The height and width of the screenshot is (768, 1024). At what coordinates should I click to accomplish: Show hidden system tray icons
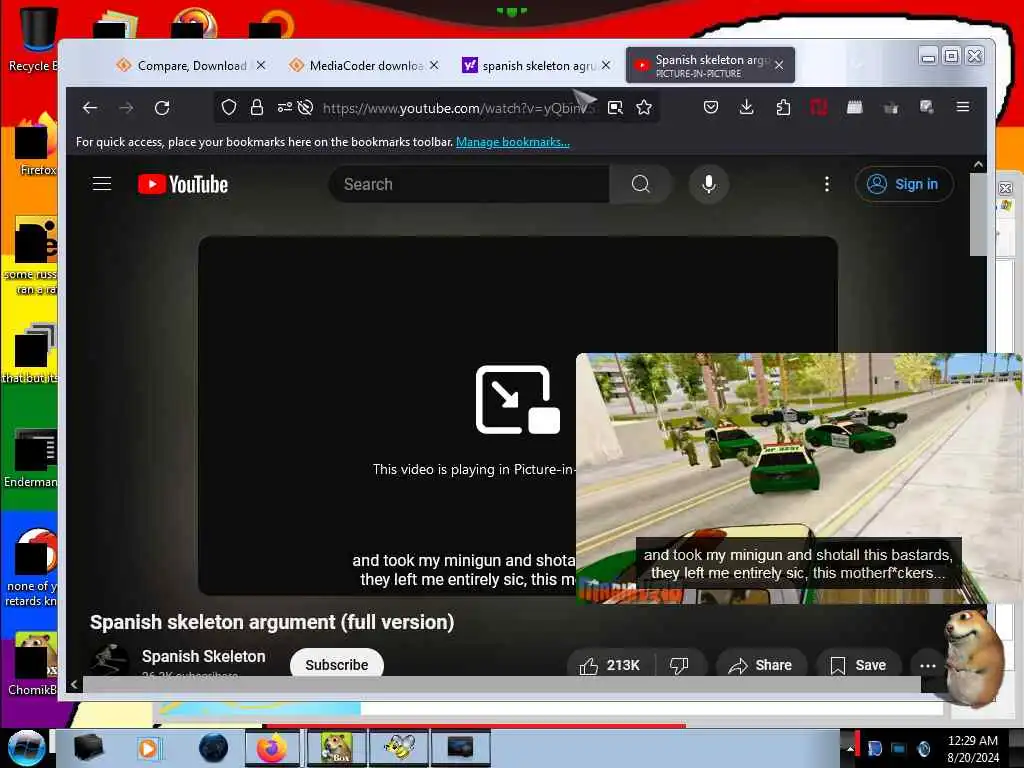(850, 749)
